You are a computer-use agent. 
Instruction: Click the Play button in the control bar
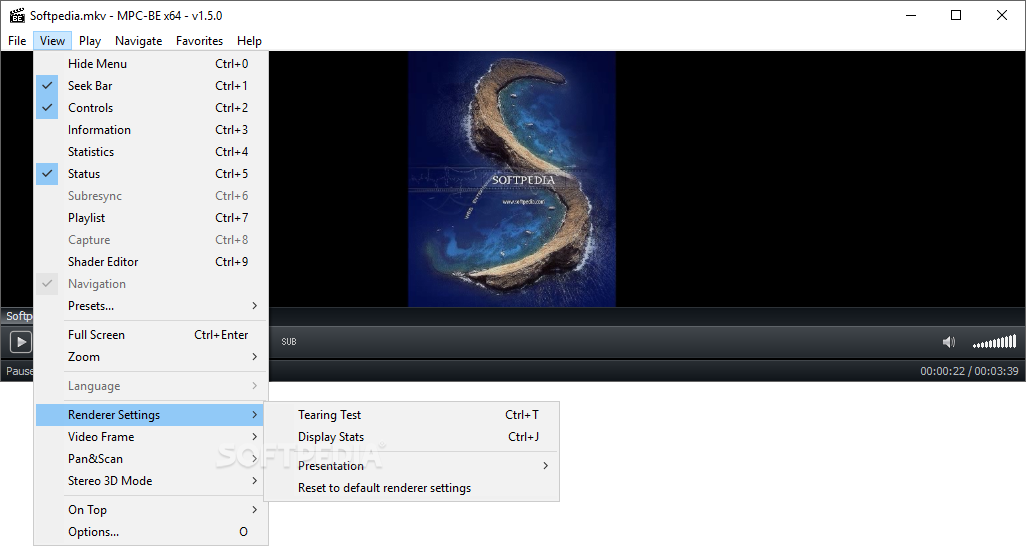coord(21,342)
